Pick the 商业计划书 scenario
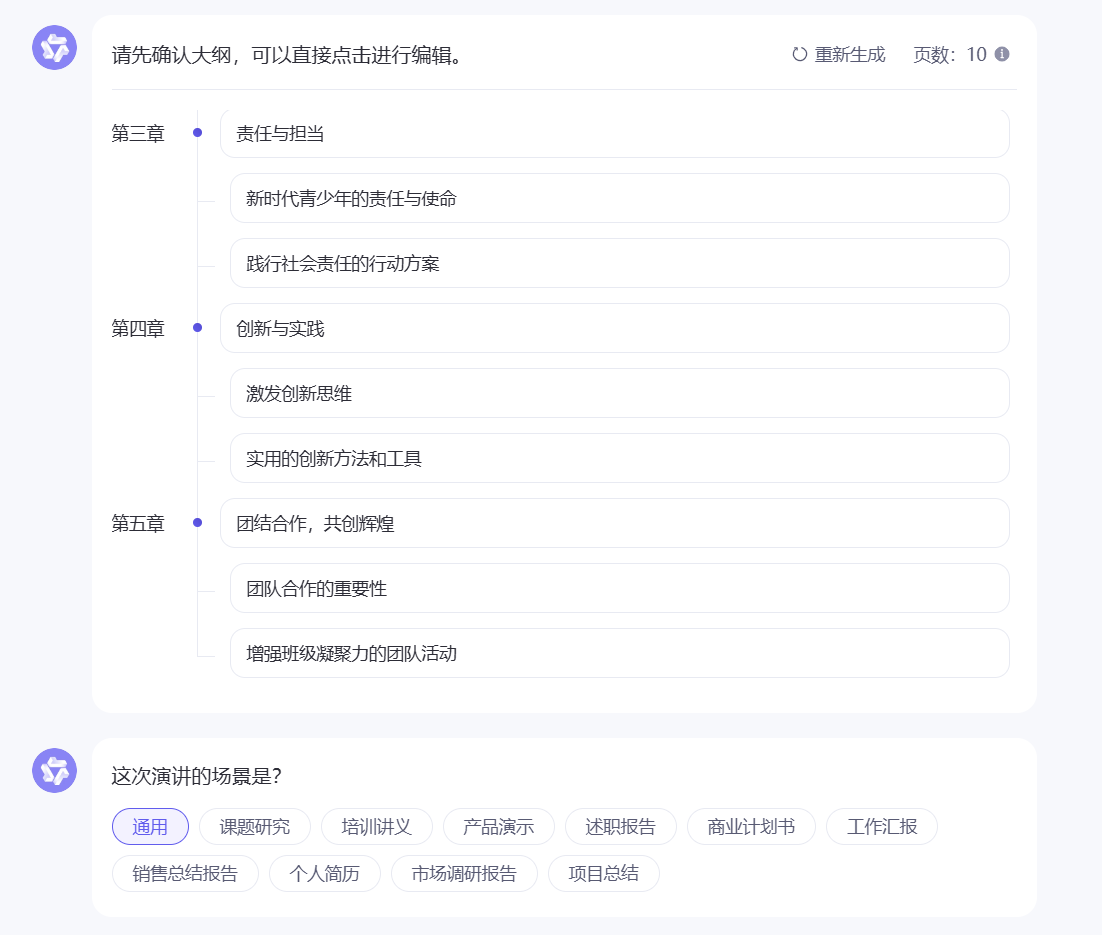This screenshot has height=935, width=1102. [751, 827]
